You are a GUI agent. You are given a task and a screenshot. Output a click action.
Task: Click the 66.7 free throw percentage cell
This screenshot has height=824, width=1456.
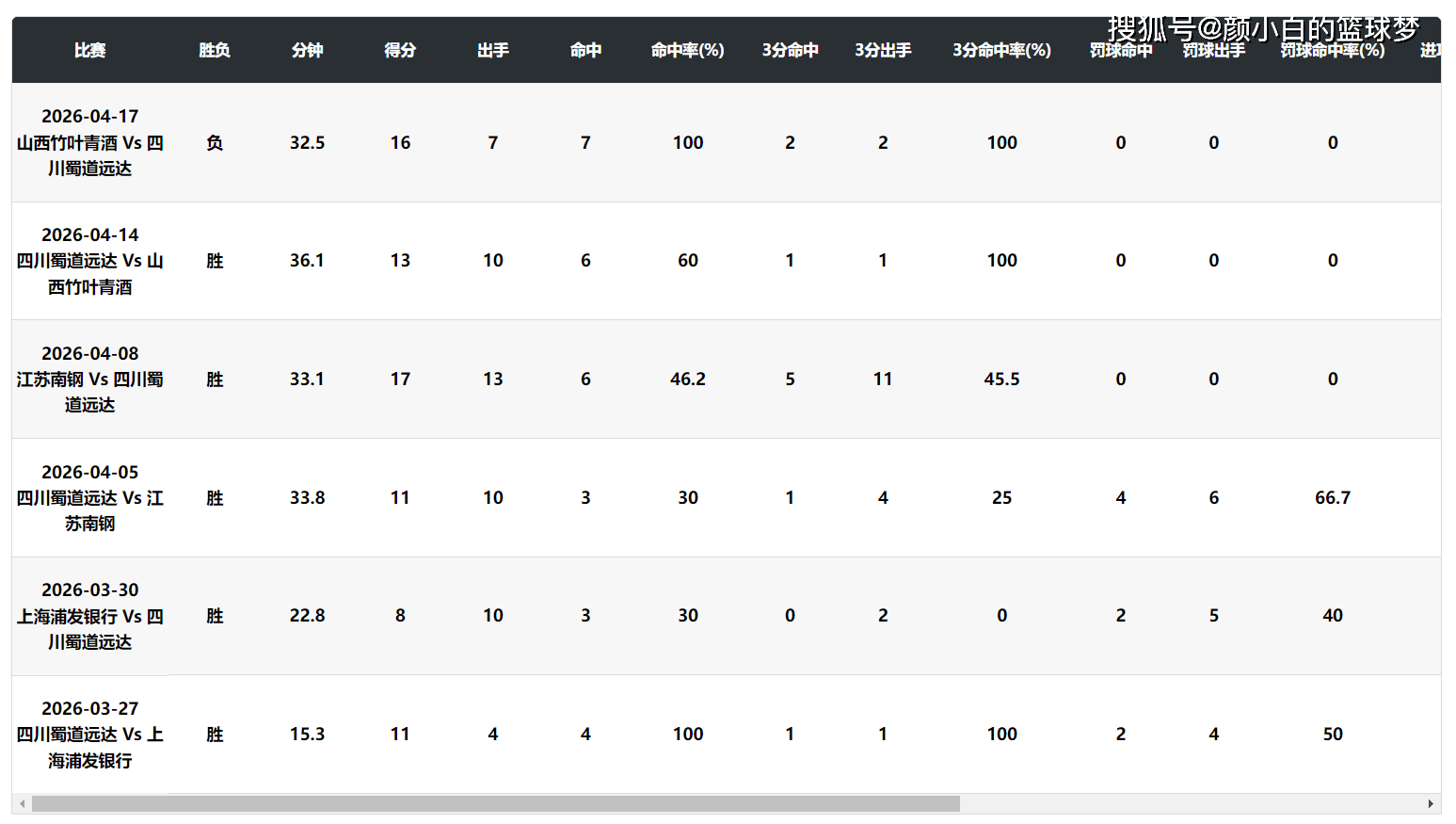pos(1333,497)
